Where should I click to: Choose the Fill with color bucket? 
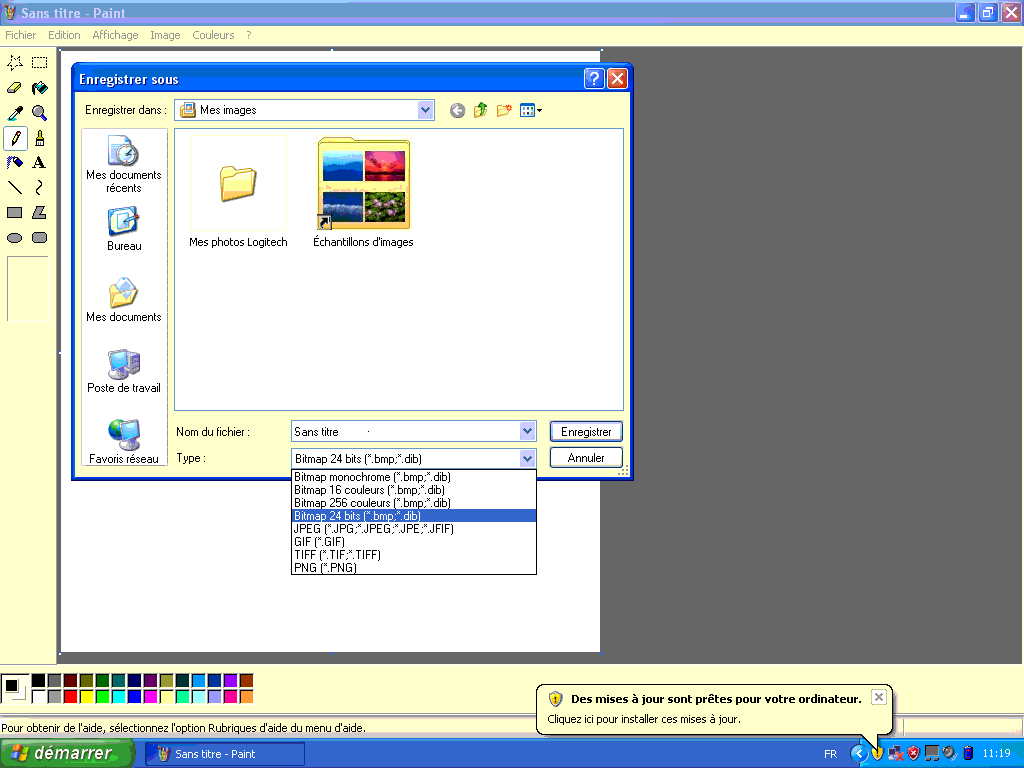(x=40, y=88)
